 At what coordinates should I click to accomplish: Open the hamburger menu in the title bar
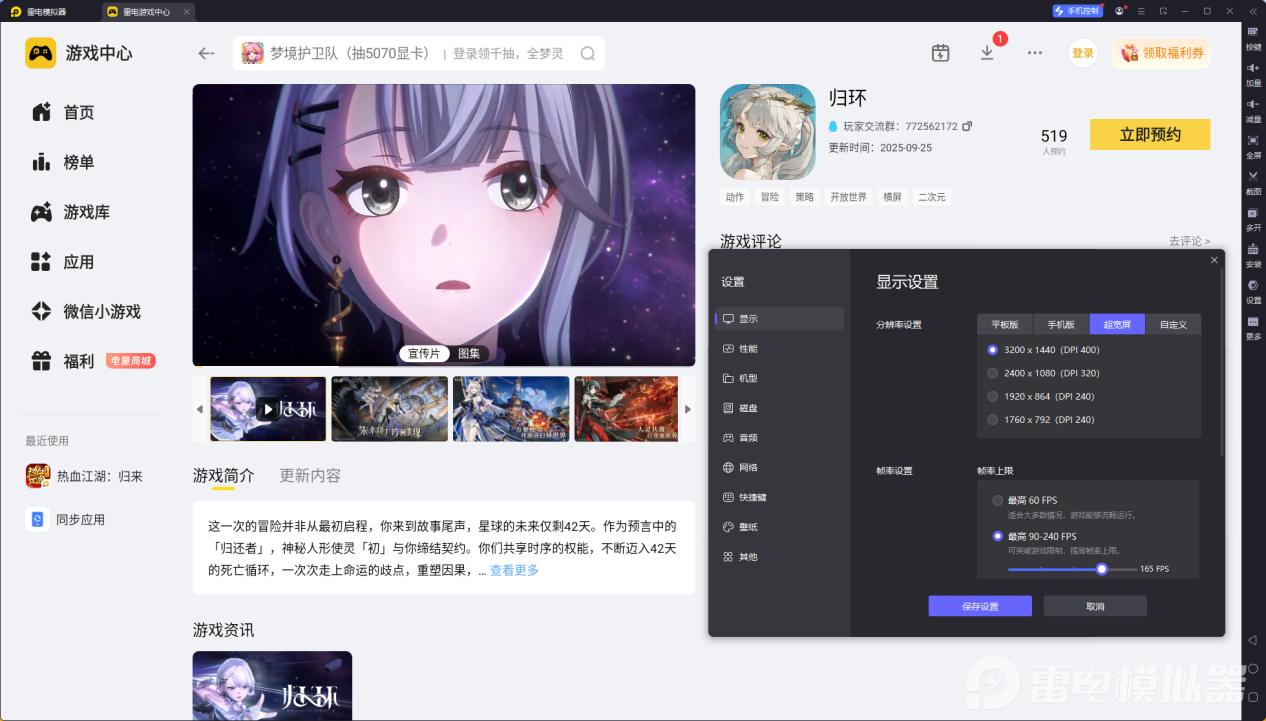[x=1142, y=11]
